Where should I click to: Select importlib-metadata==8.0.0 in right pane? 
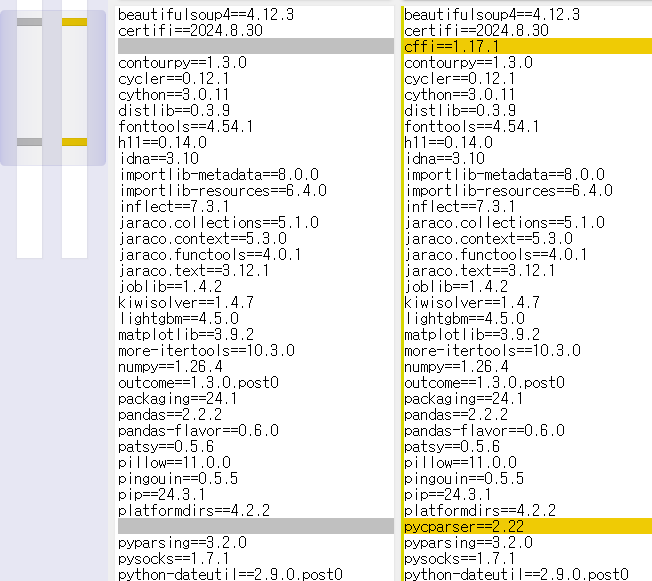505,174
